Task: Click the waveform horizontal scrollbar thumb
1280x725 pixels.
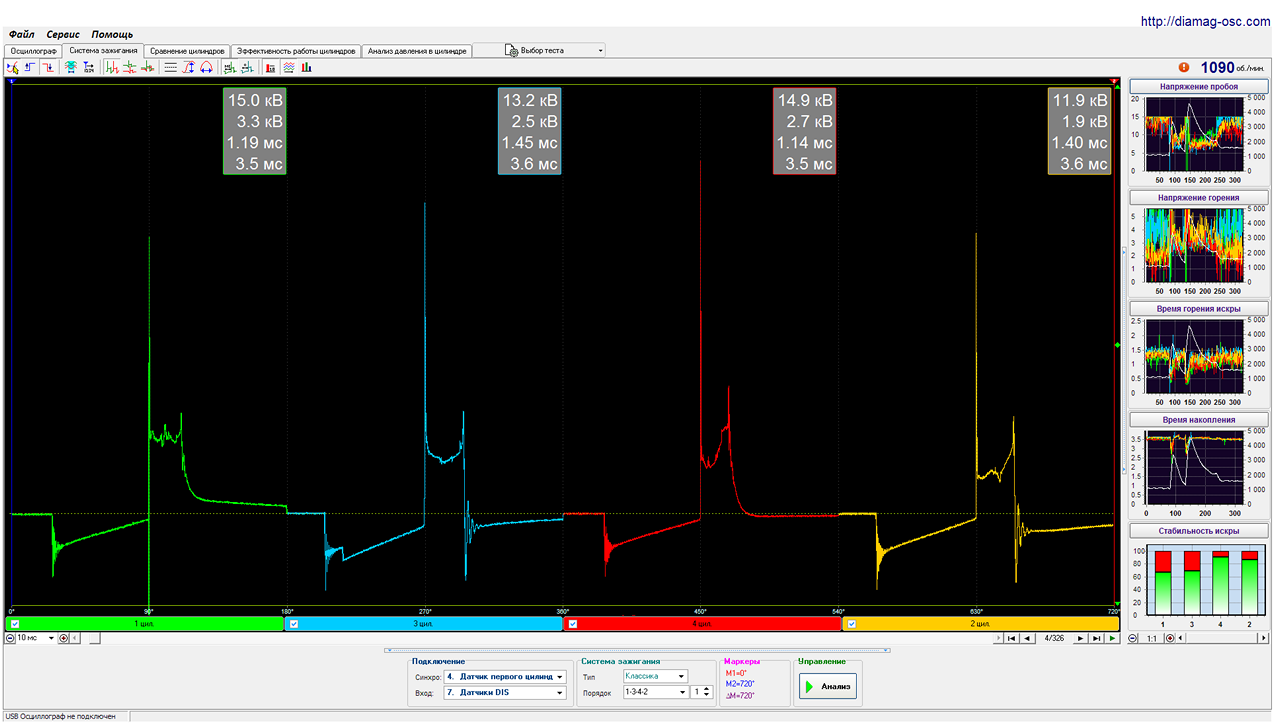Action: [x=94, y=638]
